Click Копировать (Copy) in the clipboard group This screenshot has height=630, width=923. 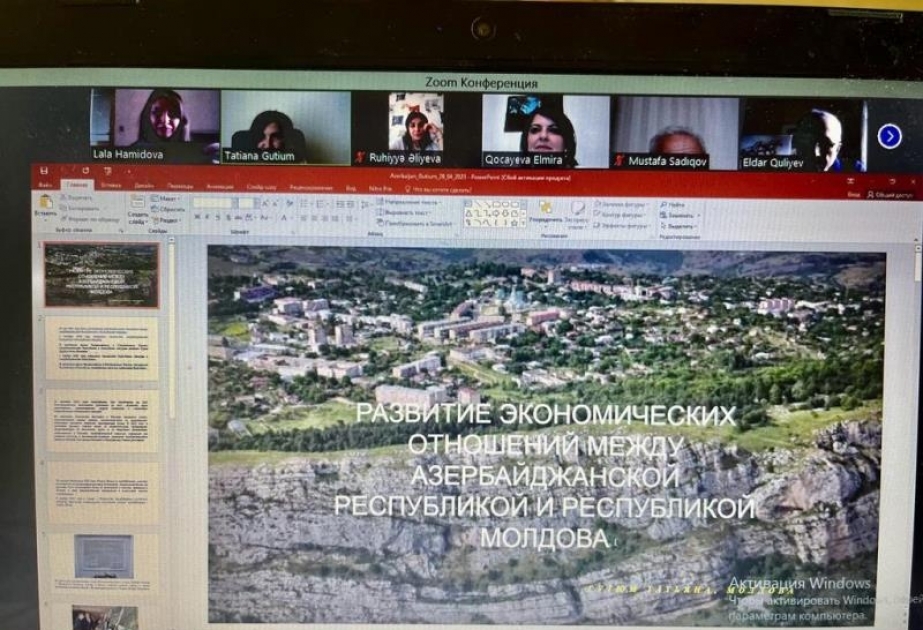[x=79, y=208]
